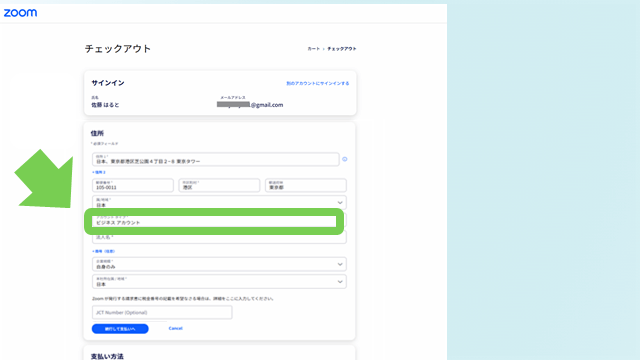Open the カート breadcrumb link
Viewport: 640px width, 360px height.
click(313, 49)
